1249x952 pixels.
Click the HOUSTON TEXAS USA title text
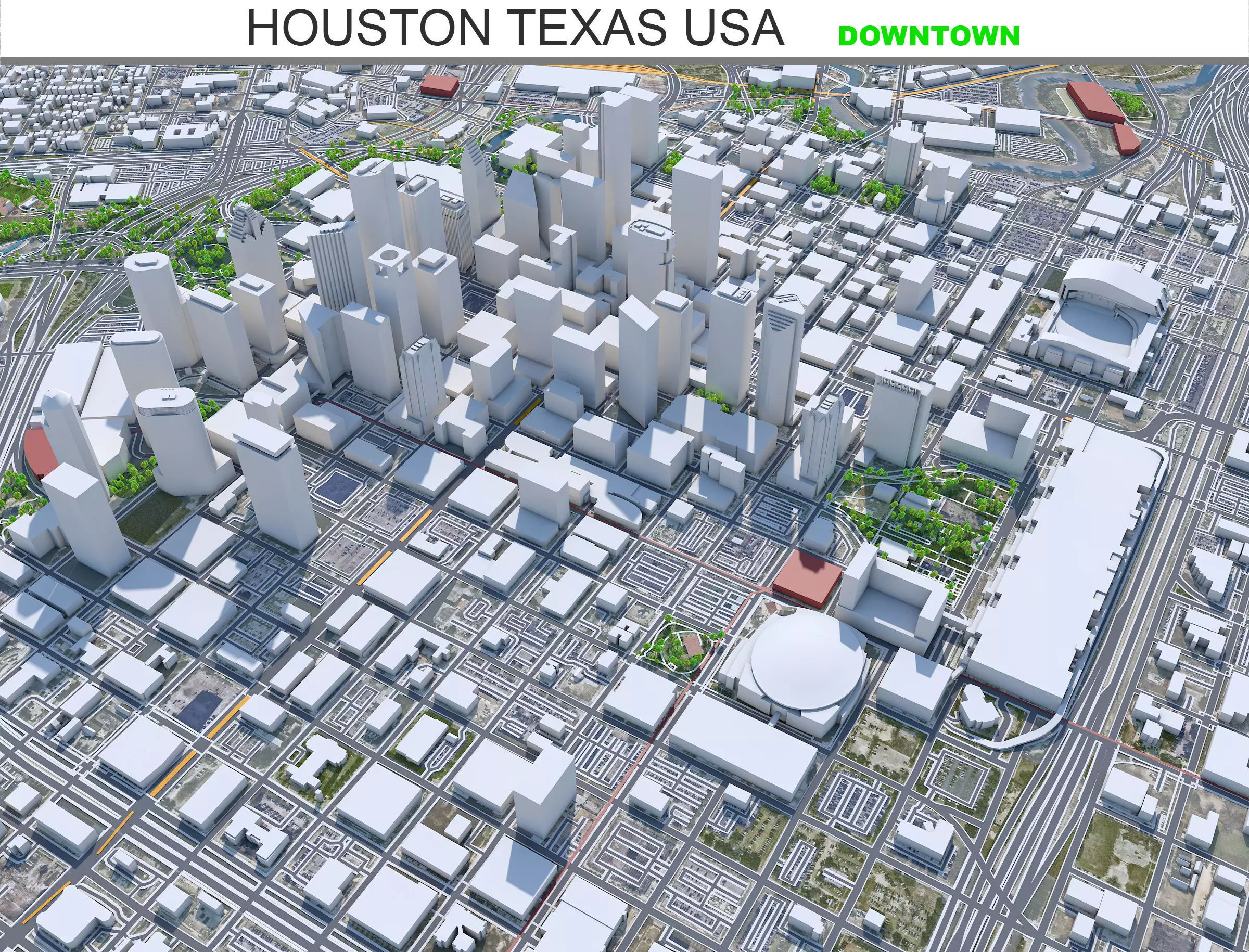(x=515, y=28)
